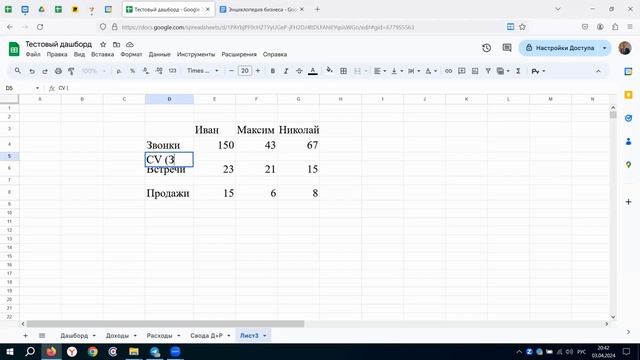
Task: Open the Файл menu
Action: tap(33, 54)
